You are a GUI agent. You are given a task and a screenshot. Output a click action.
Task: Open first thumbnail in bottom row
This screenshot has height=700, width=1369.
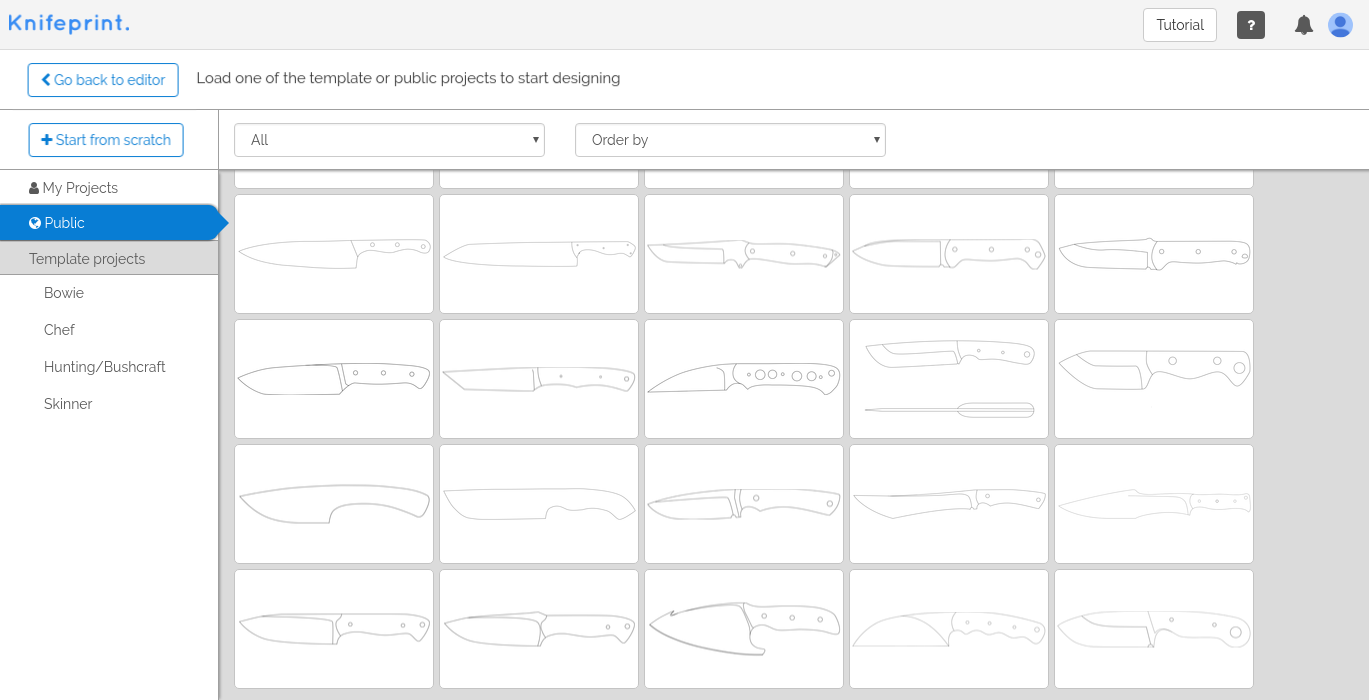tap(334, 629)
